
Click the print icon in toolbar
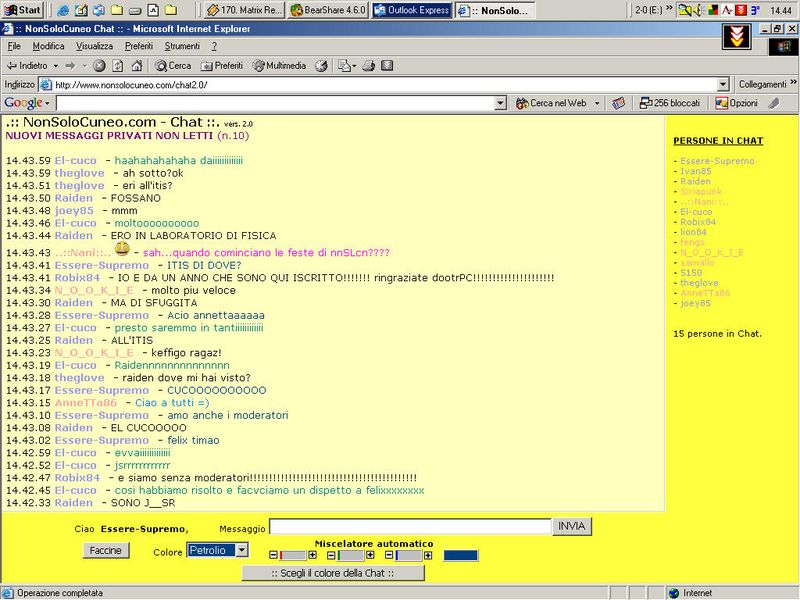(x=368, y=66)
